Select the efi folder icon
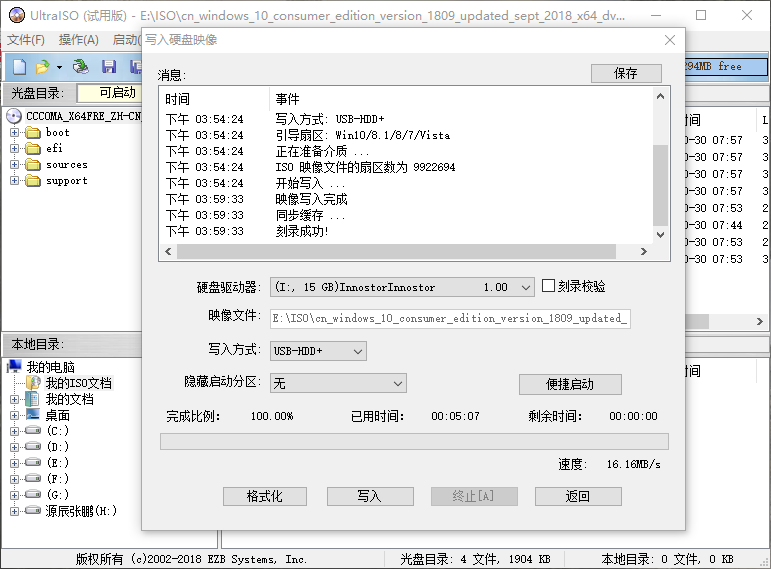The height and width of the screenshot is (569, 771). pos(33,149)
